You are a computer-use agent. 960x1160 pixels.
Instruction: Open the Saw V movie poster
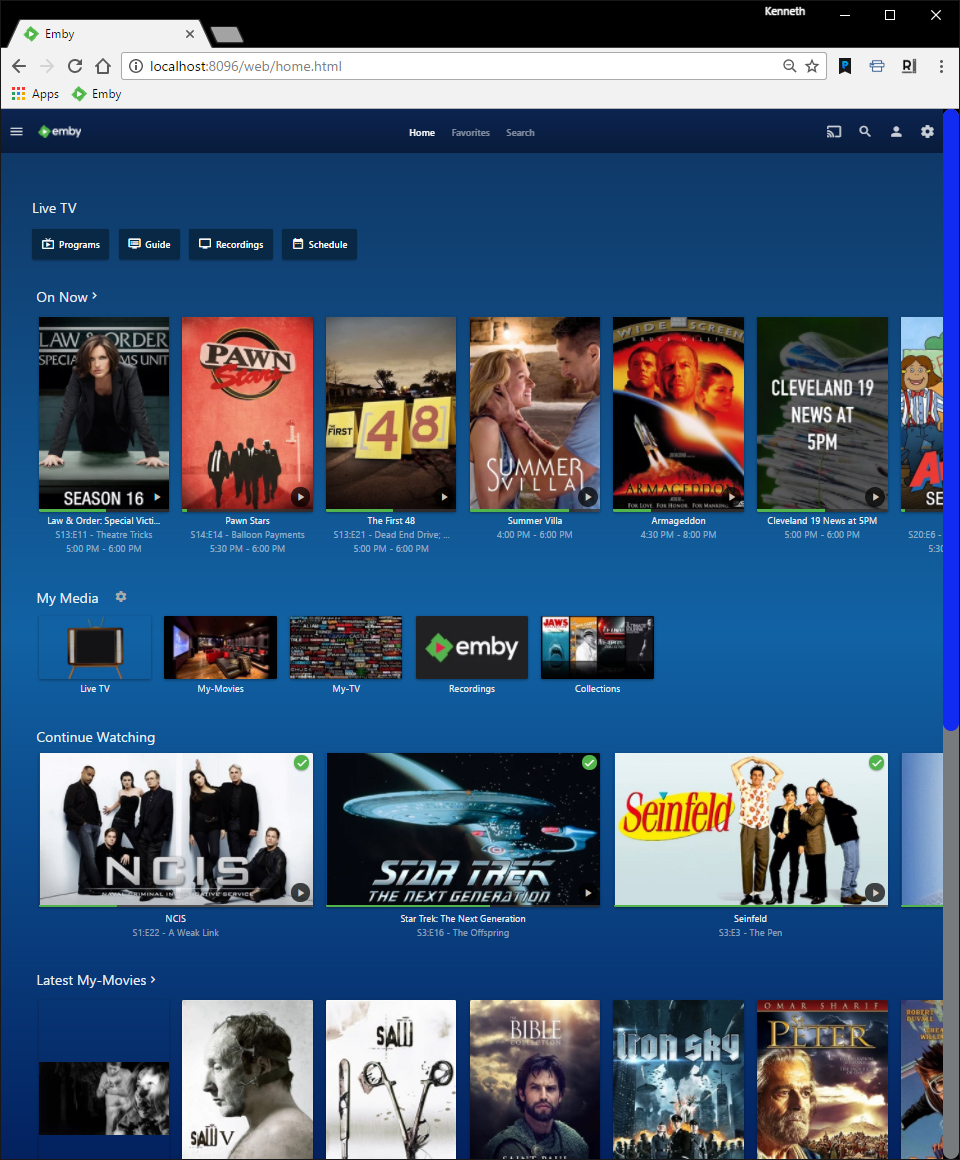(247, 1079)
